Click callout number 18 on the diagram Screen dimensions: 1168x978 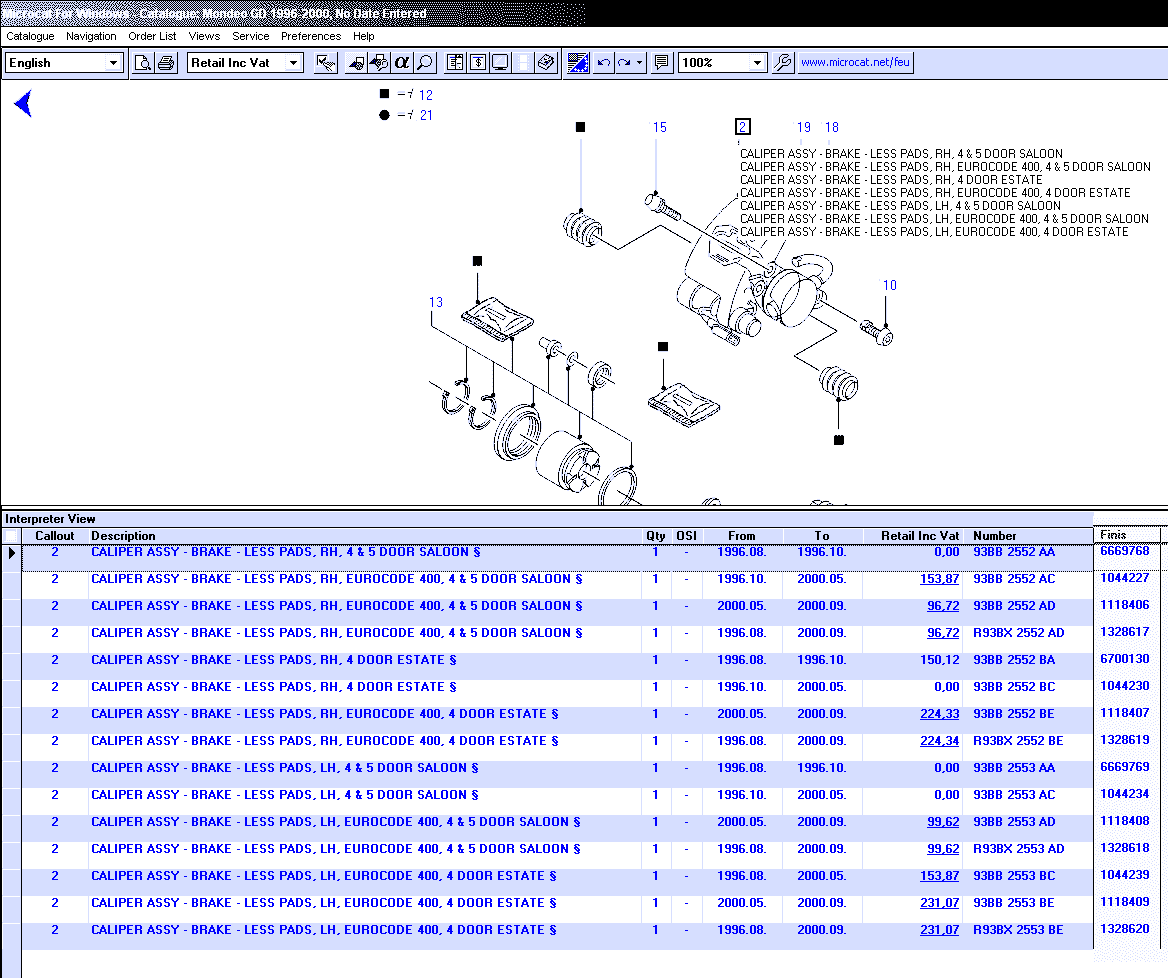(x=832, y=127)
